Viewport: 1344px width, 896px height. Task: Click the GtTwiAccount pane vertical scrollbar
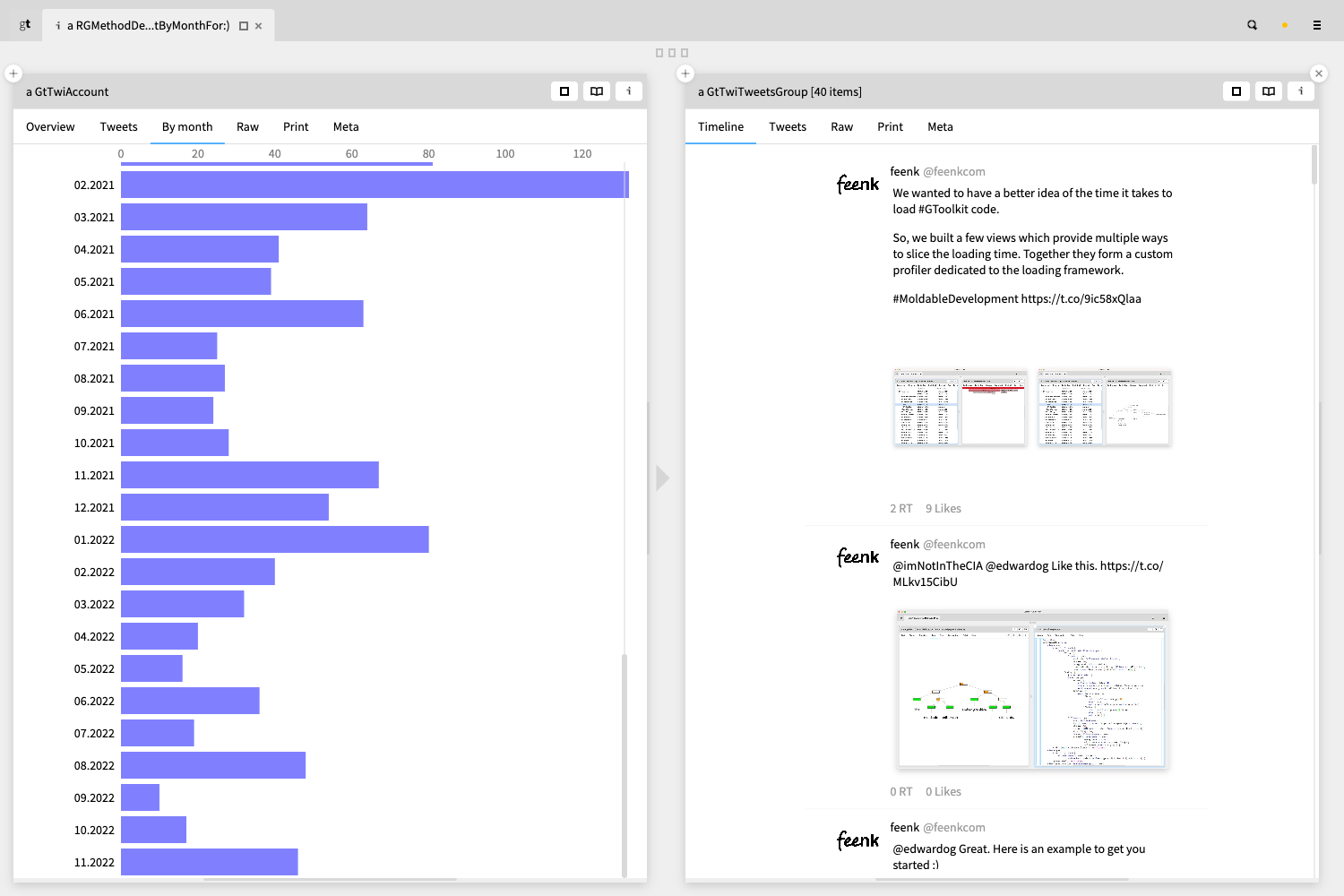(x=624, y=762)
